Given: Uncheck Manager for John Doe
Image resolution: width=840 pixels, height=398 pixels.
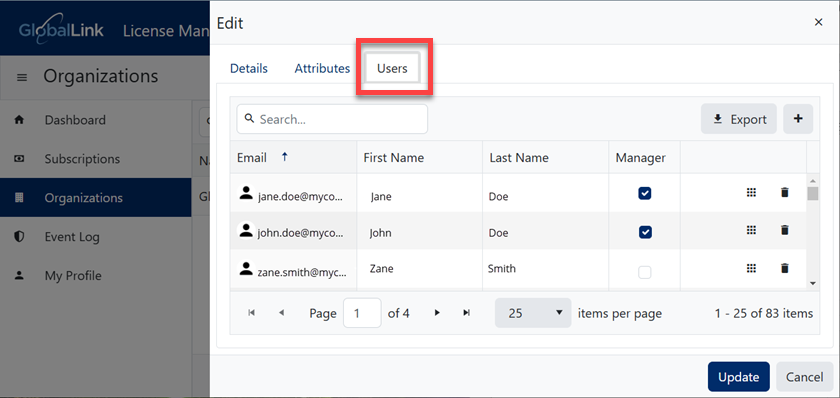Looking at the screenshot, I should coord(644,232).
